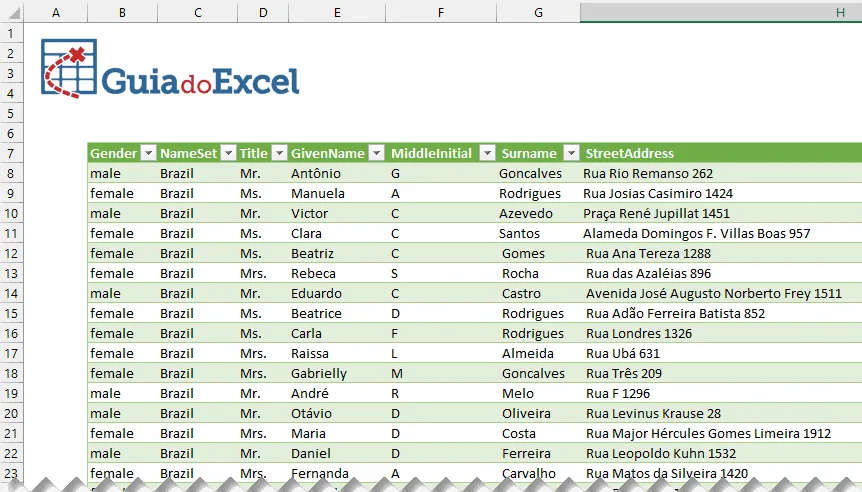Open the NameSet column filter dropdown
This screenshot has width=862, height=492.
229,153
